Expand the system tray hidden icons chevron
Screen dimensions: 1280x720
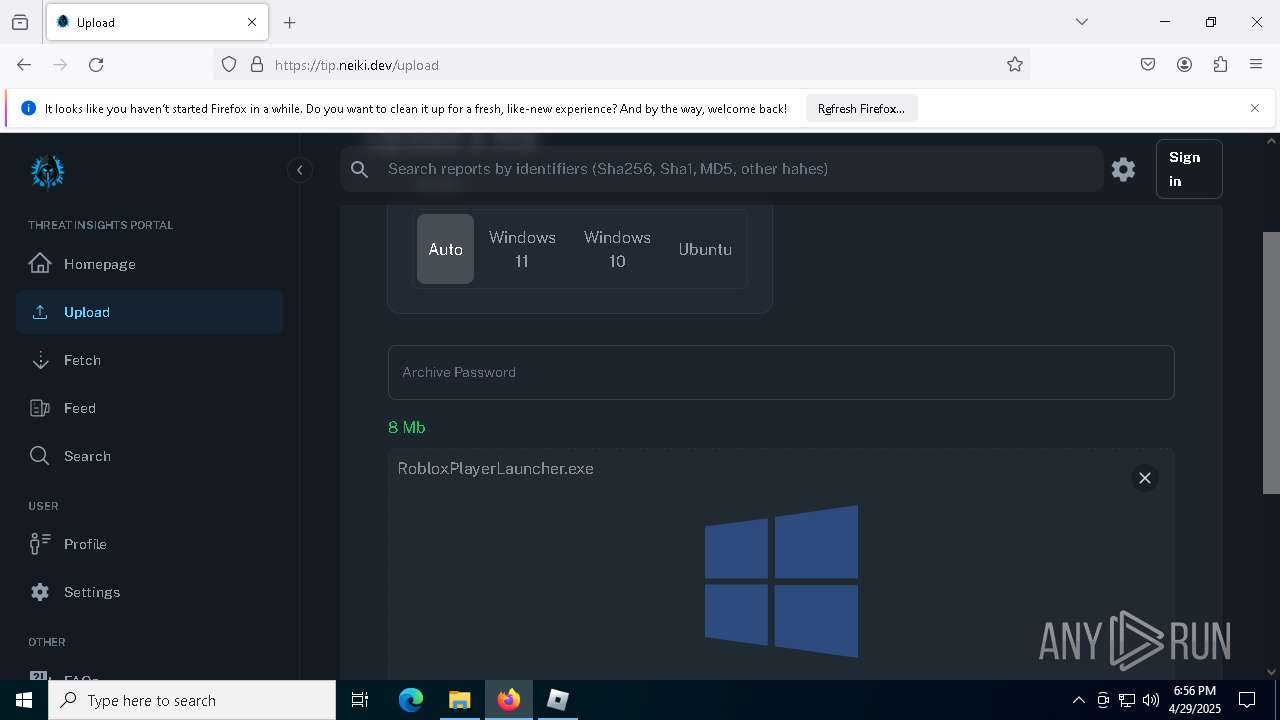[x=1078, y=700]
